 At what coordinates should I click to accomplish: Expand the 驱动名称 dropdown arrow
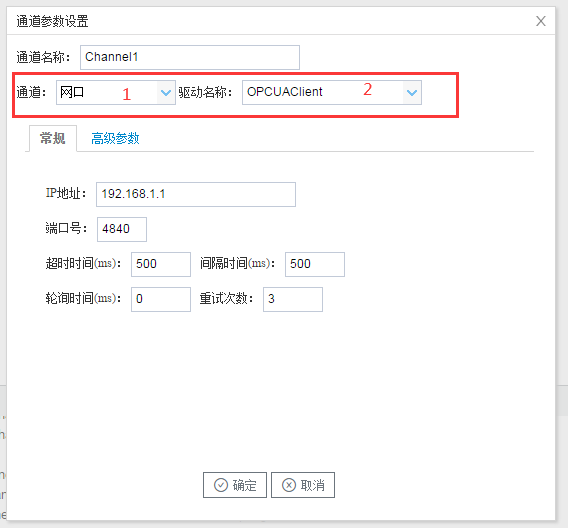412,93
